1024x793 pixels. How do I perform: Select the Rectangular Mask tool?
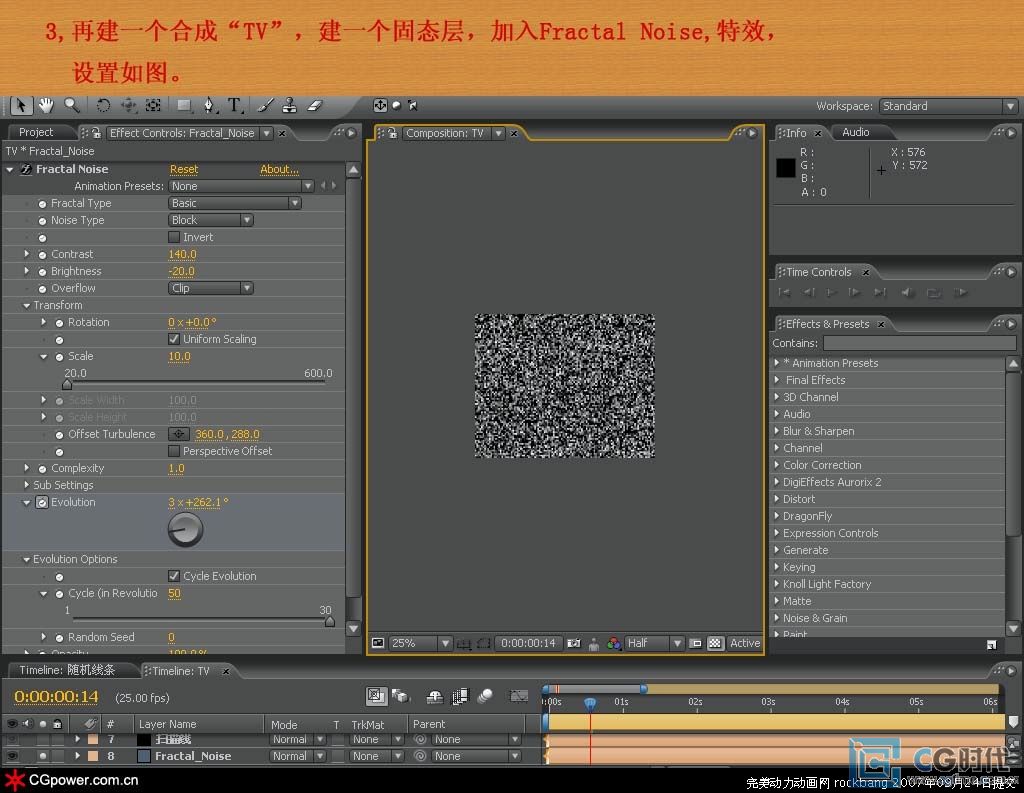[x=184, y=105]
